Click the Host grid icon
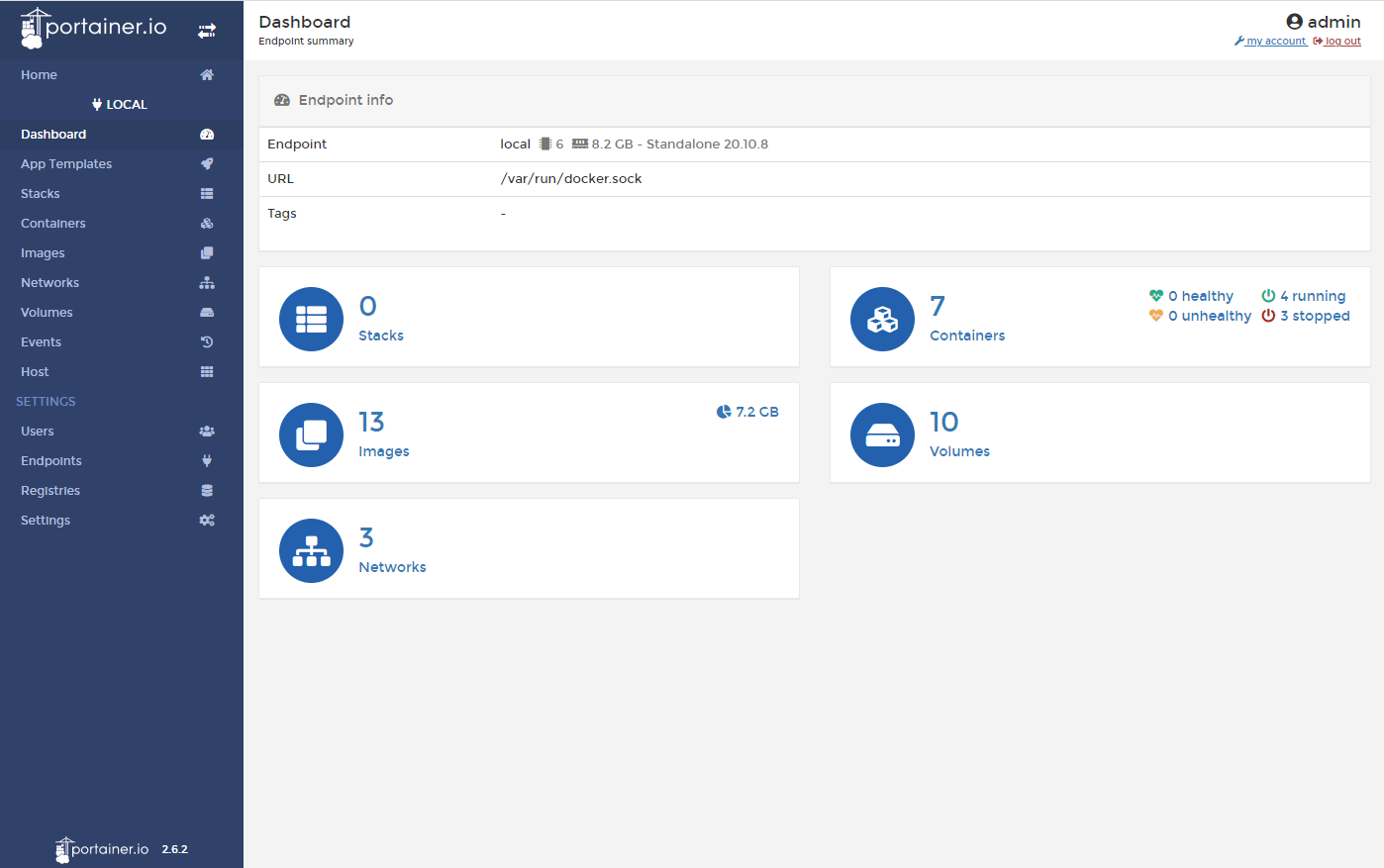1384x868 pixels. (207, 372)
